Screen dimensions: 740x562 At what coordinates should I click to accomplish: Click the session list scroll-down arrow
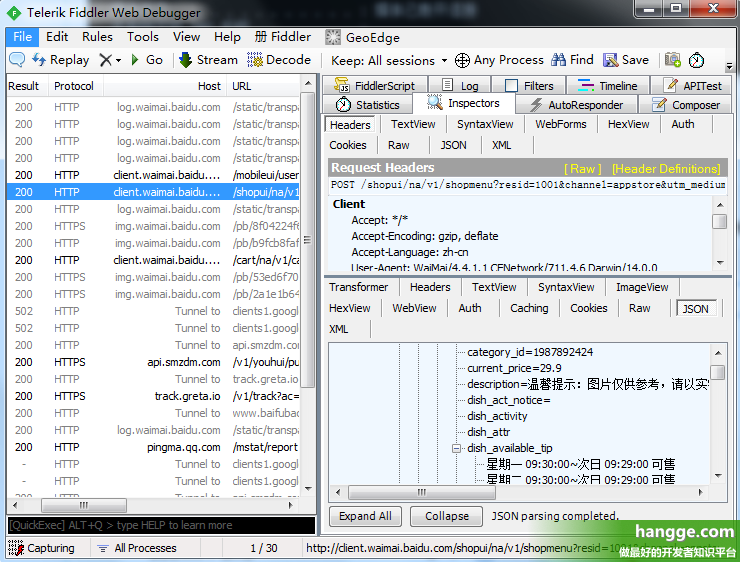click(309, 489)
